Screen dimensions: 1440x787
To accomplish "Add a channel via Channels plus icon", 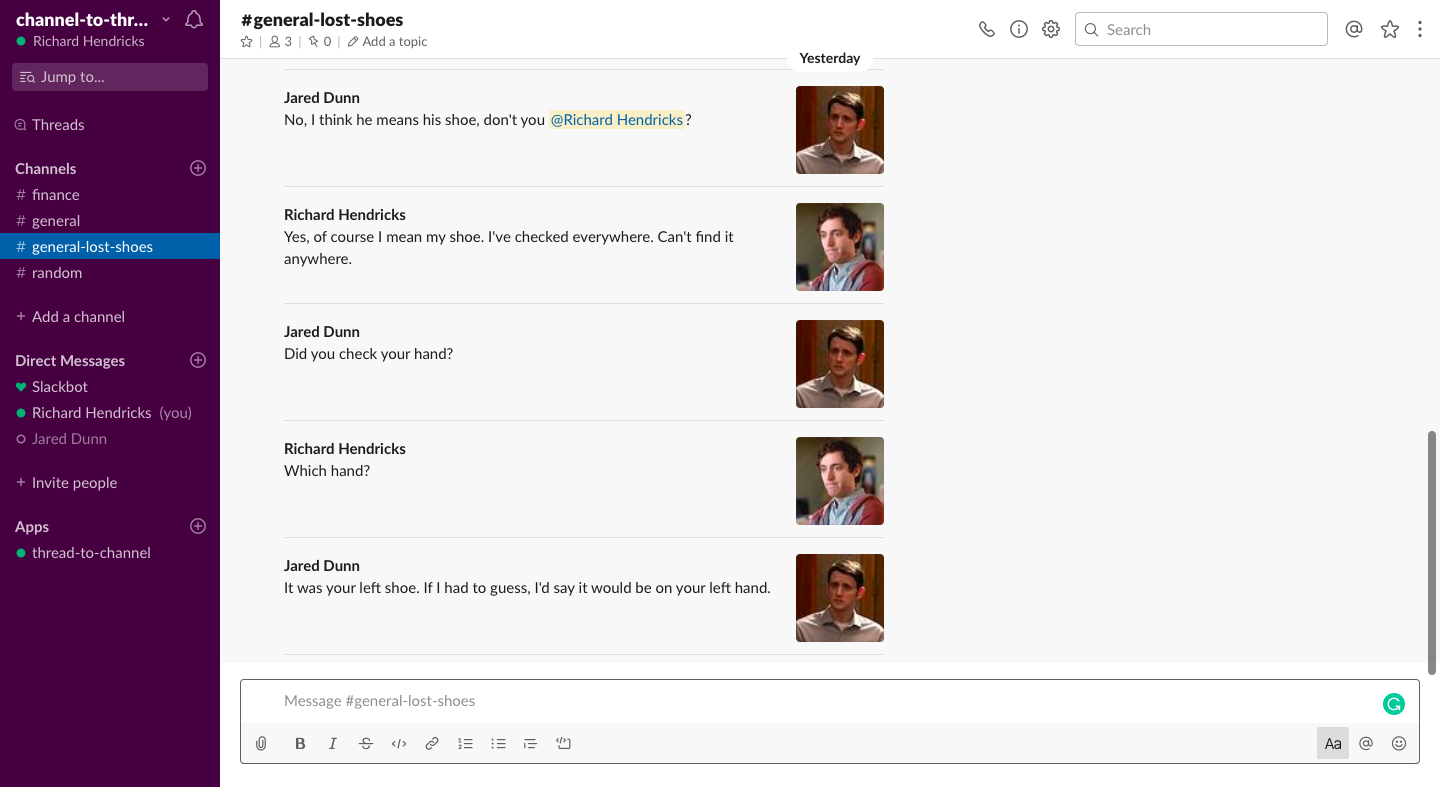I will (198, 168).
